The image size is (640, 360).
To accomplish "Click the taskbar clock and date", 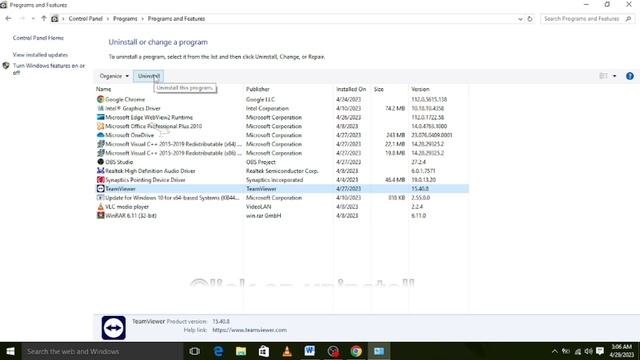I will point(621,351).
